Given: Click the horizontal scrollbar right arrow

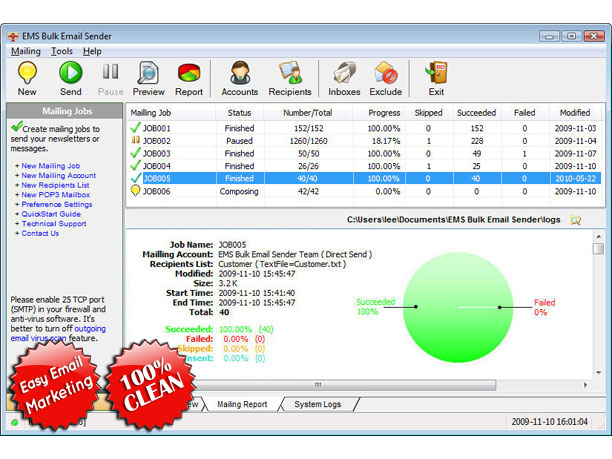Looking at the screenshot, I should pyautogui.click(x=585, y=385).
